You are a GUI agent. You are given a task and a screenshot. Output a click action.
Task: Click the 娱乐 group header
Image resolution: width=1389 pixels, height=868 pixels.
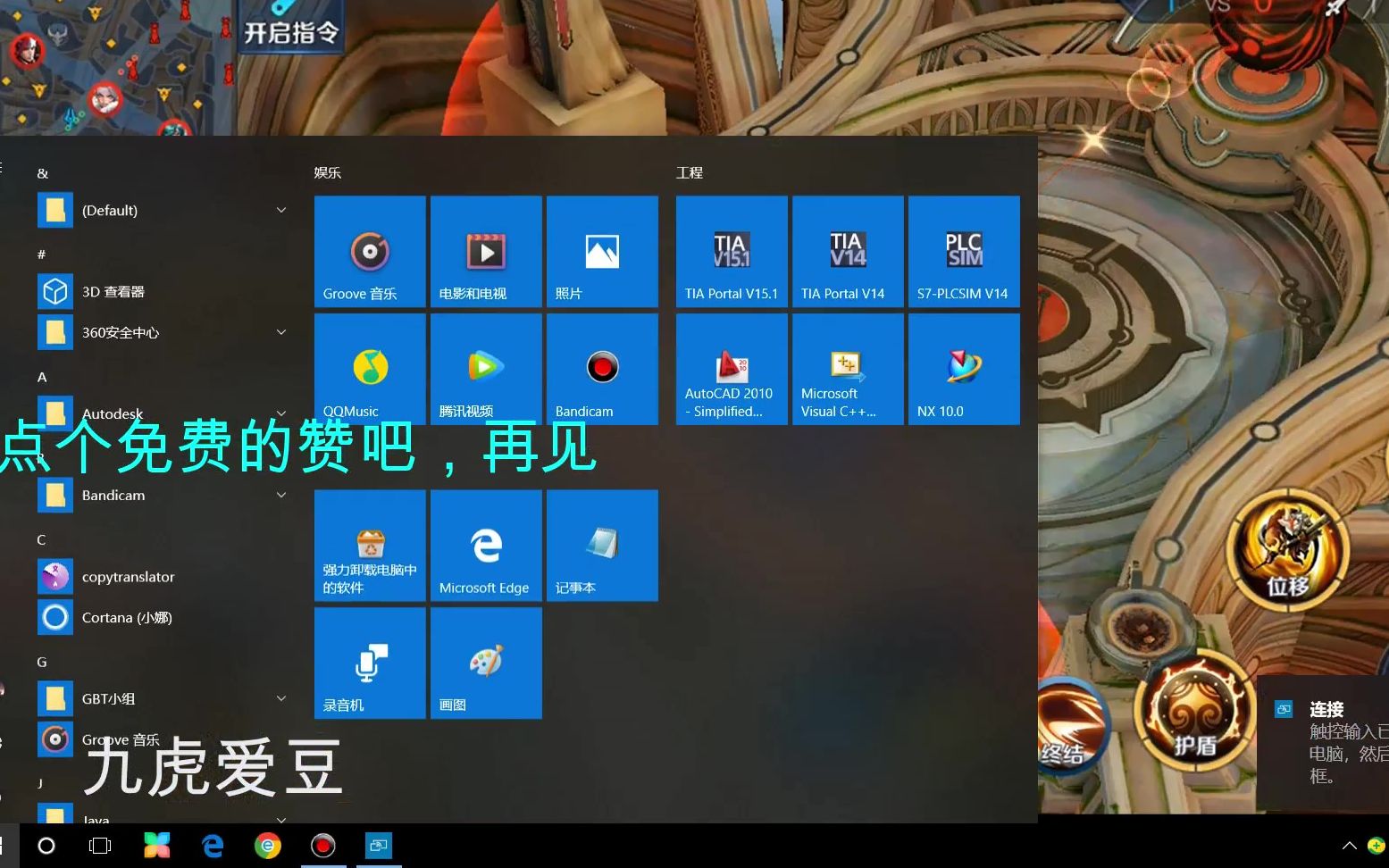coord(328,172)
